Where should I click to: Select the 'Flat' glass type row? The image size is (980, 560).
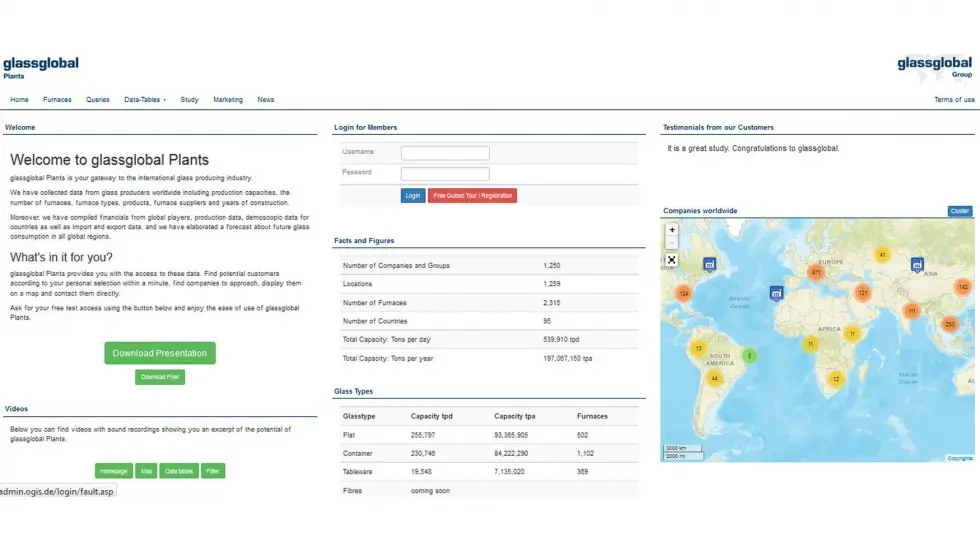pos(489,435)
